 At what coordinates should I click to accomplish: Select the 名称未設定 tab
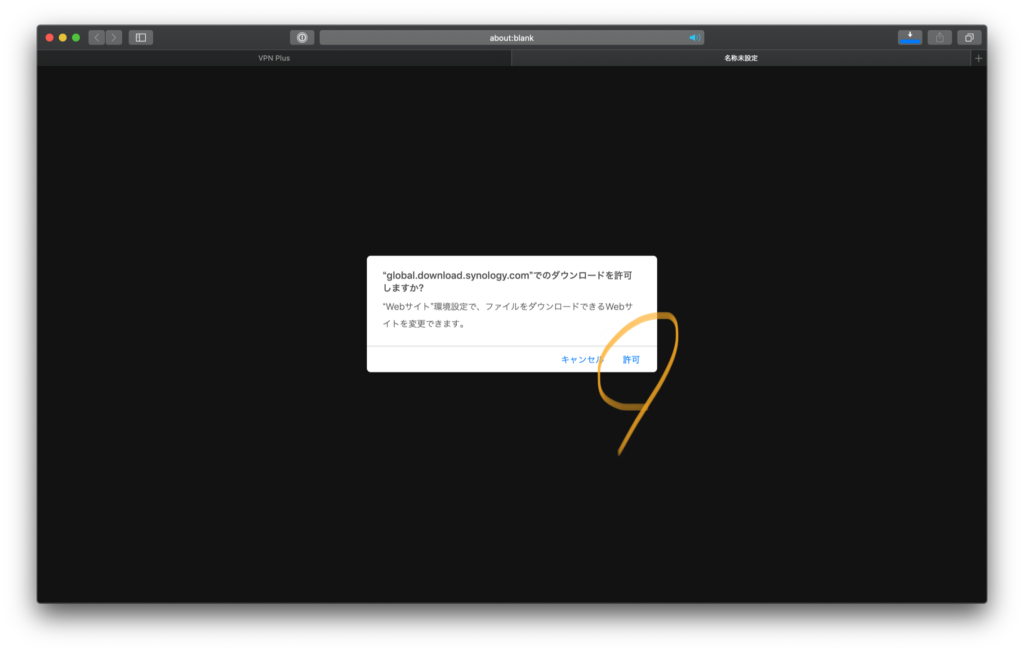(741, 58)
